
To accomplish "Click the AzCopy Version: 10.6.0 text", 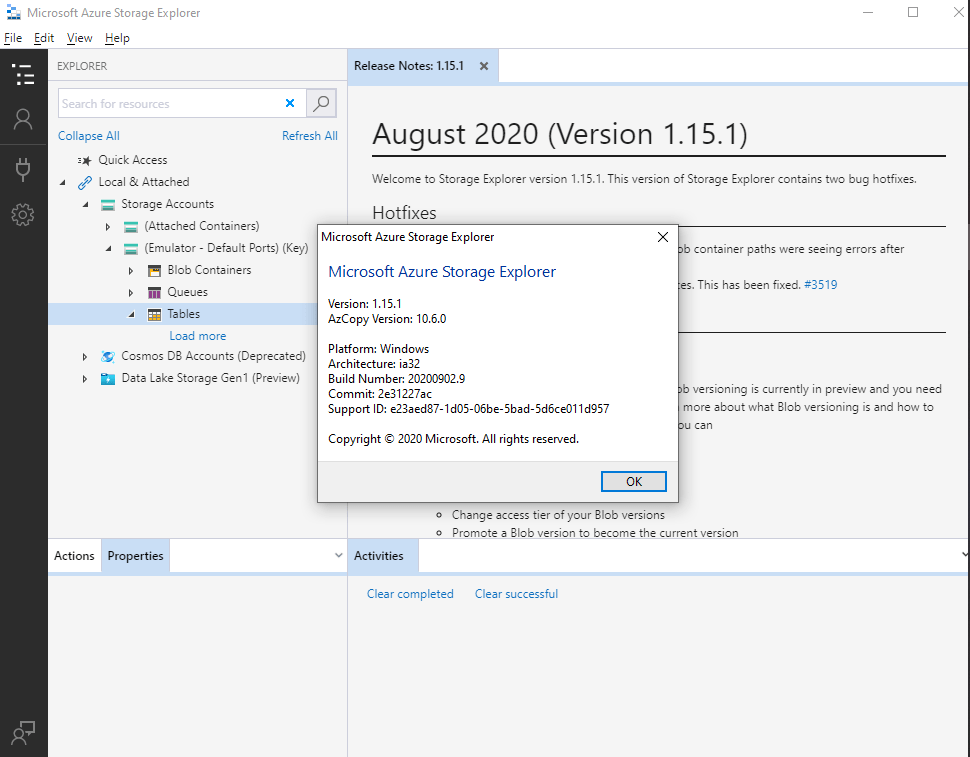I will 387,319.
